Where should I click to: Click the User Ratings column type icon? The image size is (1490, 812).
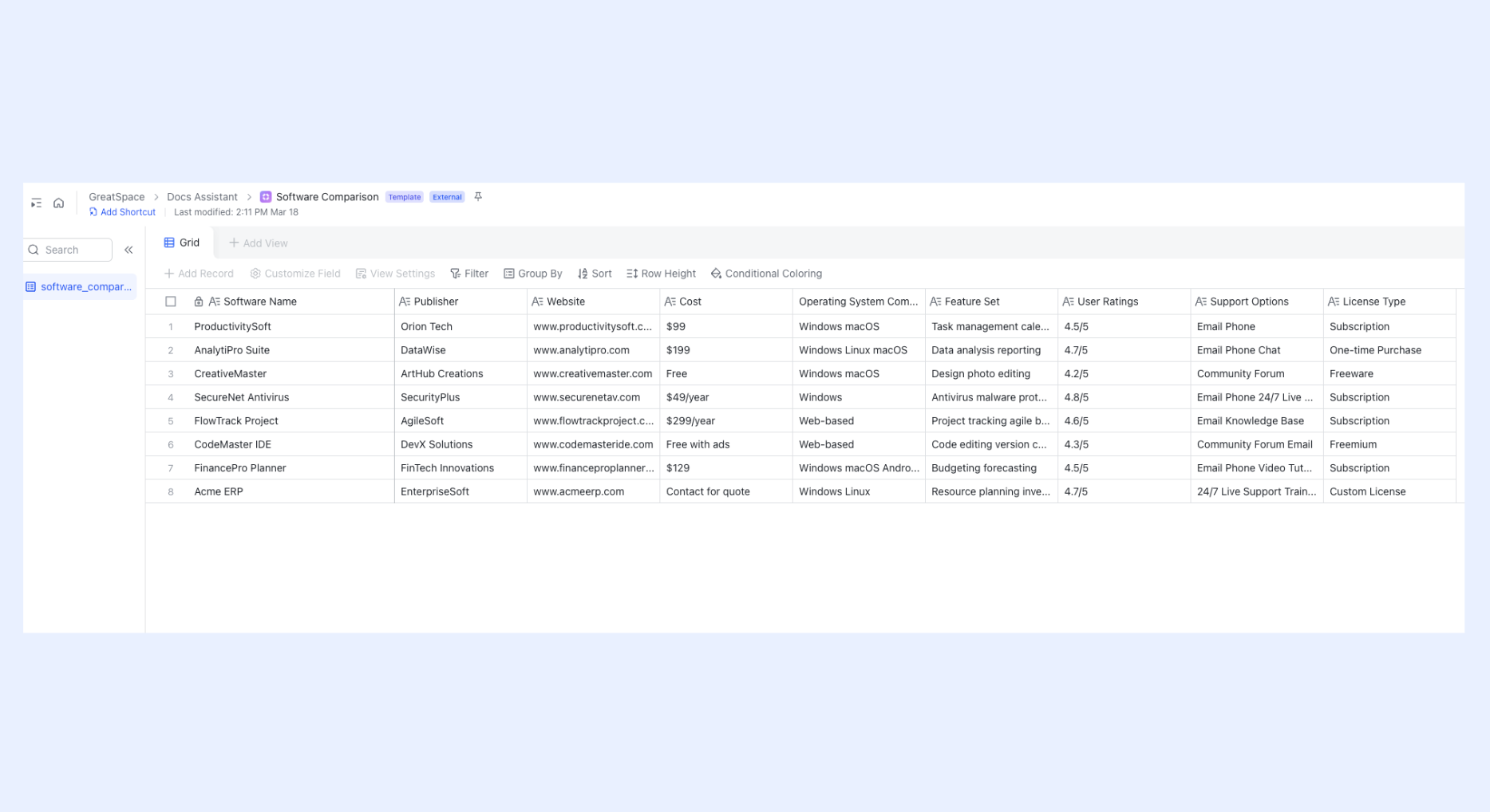(x=1068, y=302)
